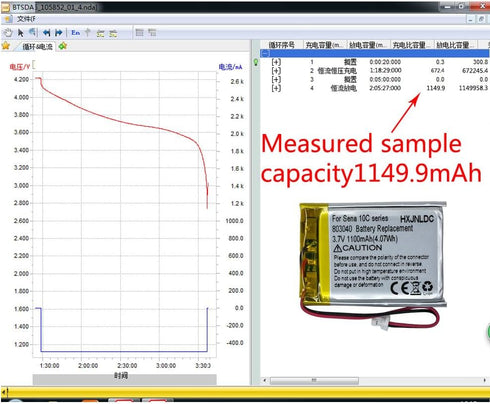The image size is (490, 404).
Task: Click the 循环序号 column header
Action: (282, 45)
